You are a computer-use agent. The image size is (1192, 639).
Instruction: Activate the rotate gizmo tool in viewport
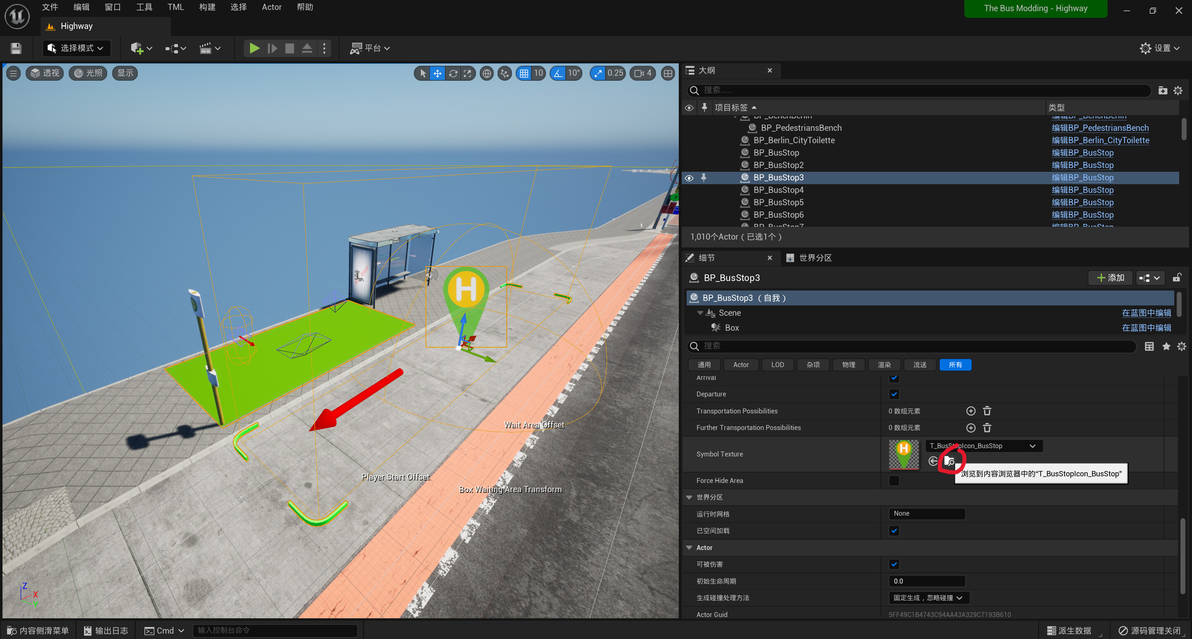click(x=453, y=73)
